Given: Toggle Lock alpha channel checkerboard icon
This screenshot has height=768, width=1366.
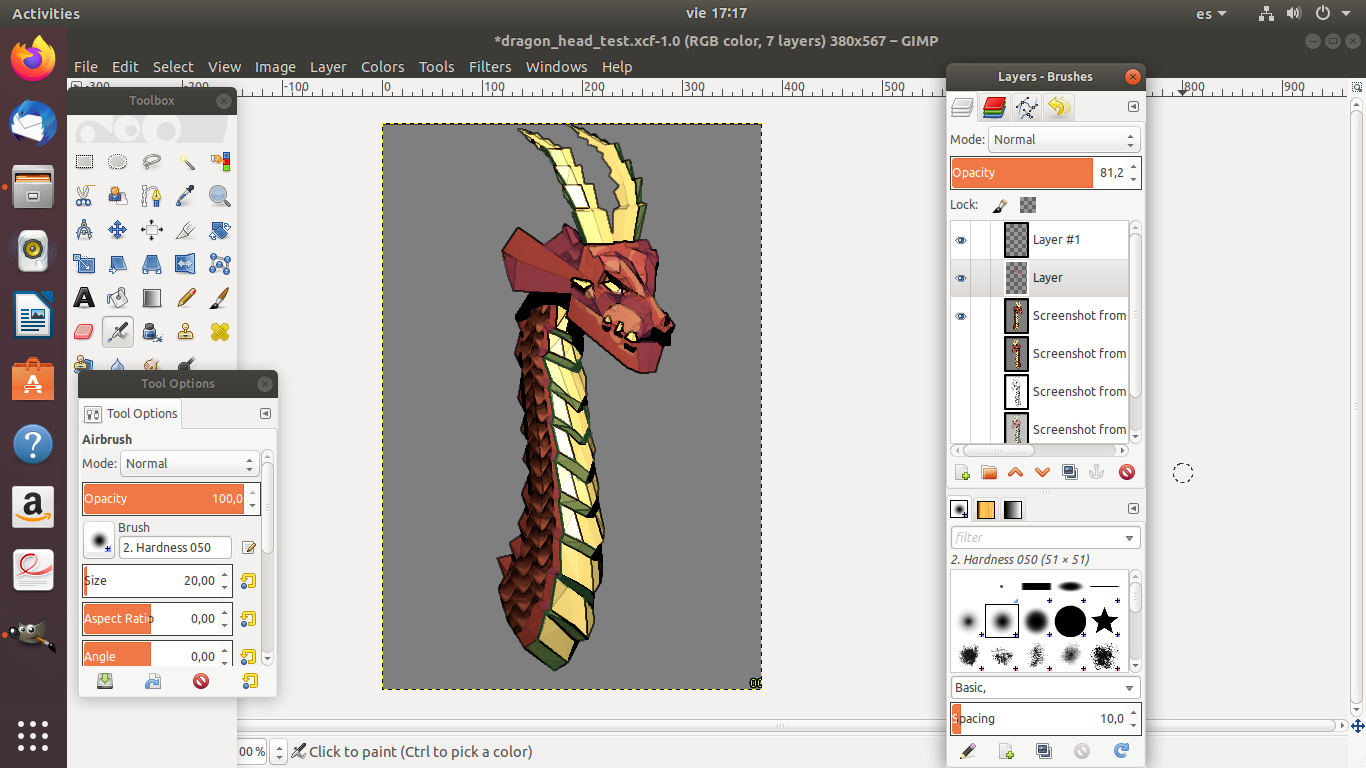Looking at the screenshot, I should click(1028, 205).
